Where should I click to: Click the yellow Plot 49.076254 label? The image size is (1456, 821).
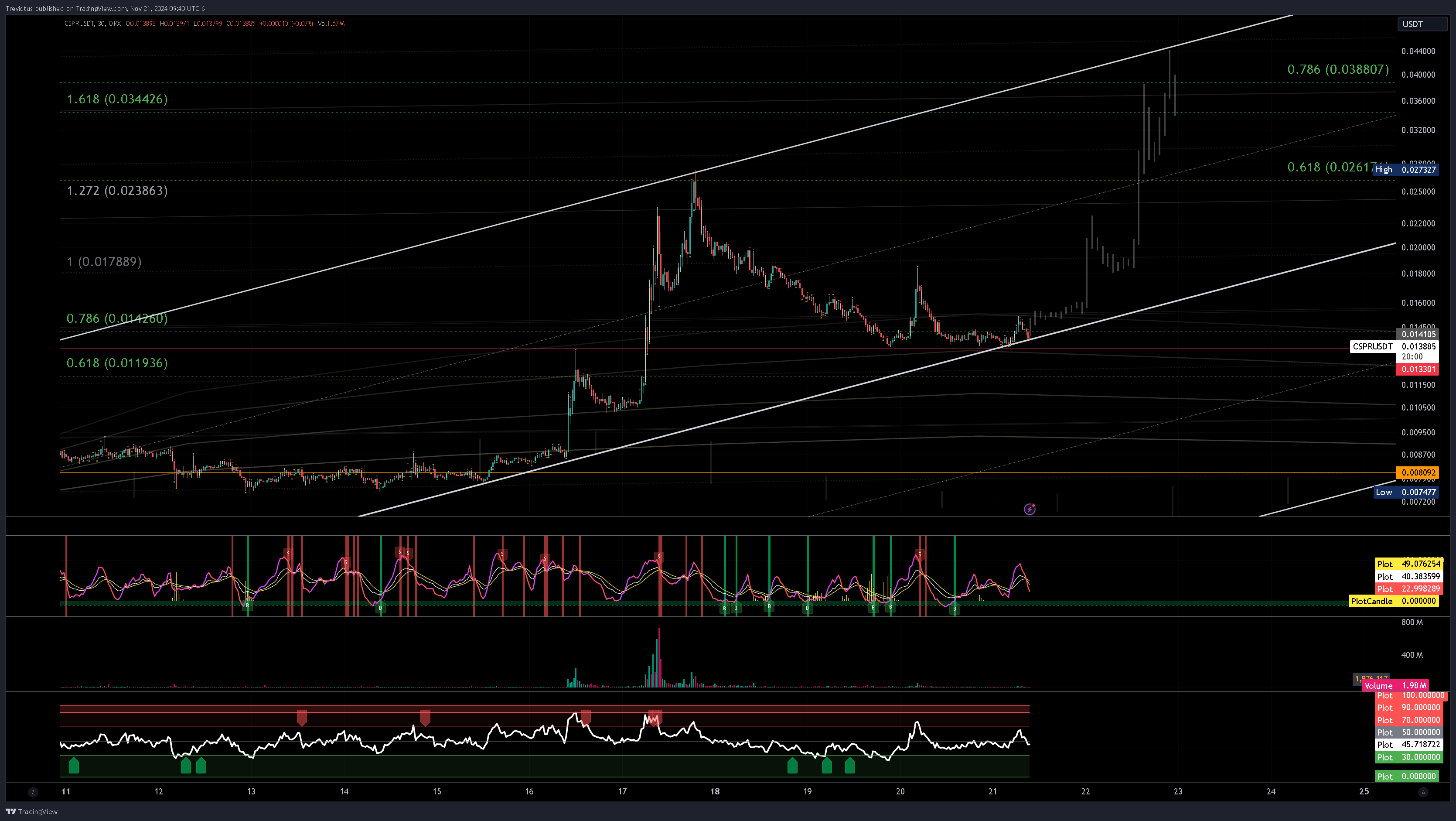(x=1408, y=564)
